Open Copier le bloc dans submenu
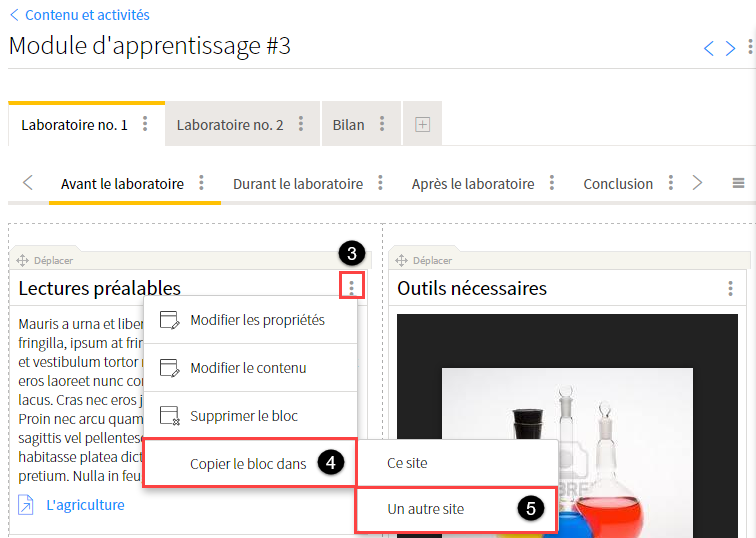756x538 pixels. pyautogui.click(x=250, y=463)
